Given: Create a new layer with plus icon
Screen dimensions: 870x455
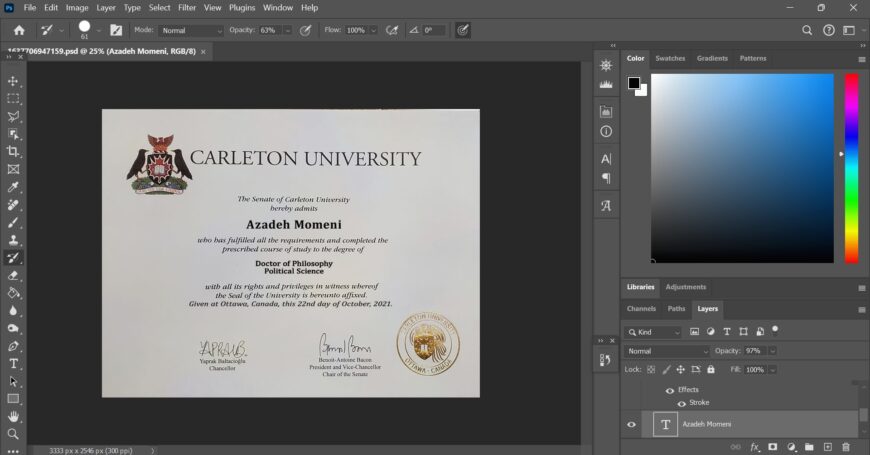Looking at the screenshot, I should click(x=828, y=447).
